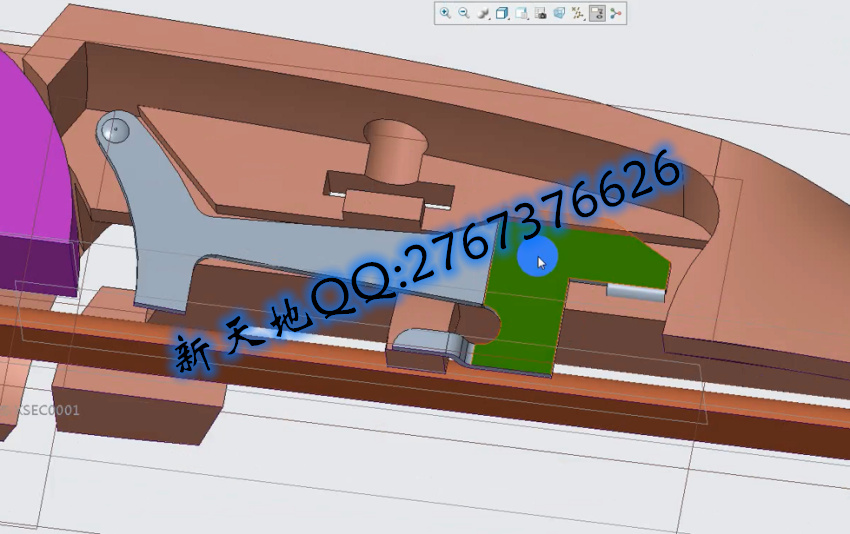Open the layered view box dropdown
The width and height of the screenshot is (850, 534).
tap(521, 13)
